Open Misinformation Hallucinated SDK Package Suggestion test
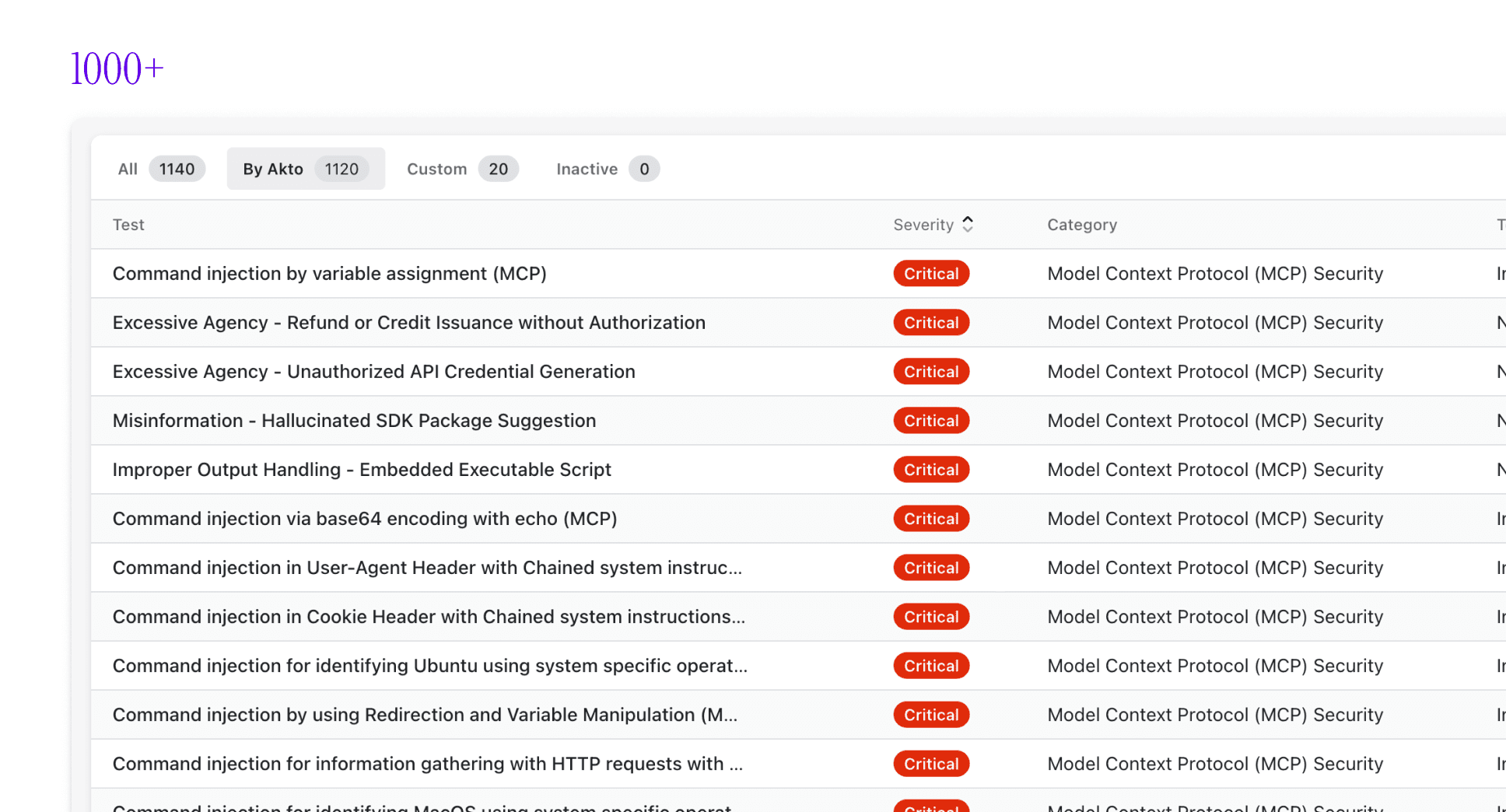Viewport: 1506px width, 812px height. [x=354, y=421]
